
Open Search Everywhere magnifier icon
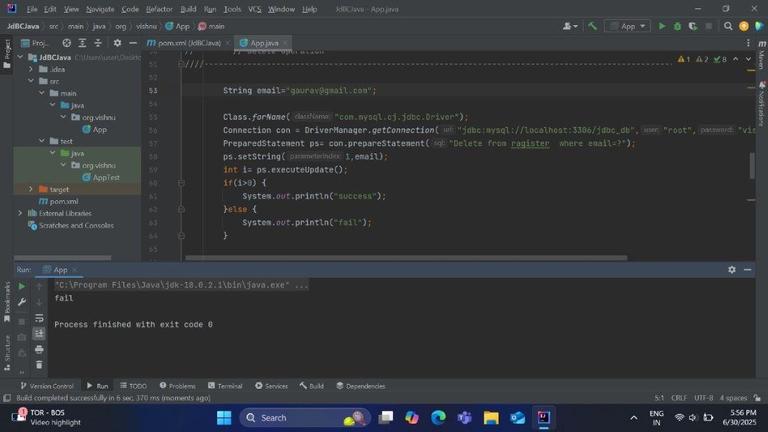(x=728, y=26)
